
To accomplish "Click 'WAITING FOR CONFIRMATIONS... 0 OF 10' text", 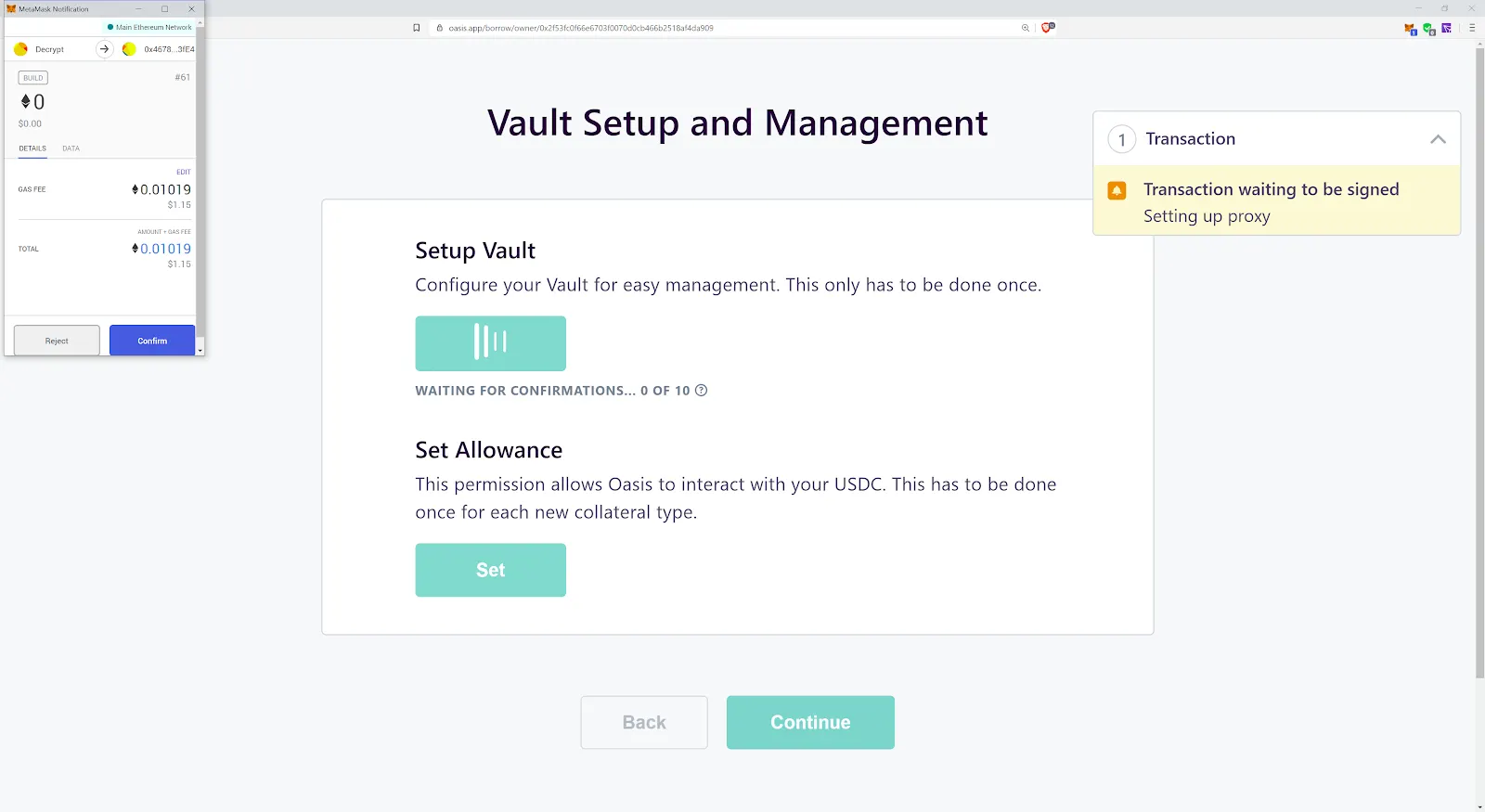I will (552, 391).
